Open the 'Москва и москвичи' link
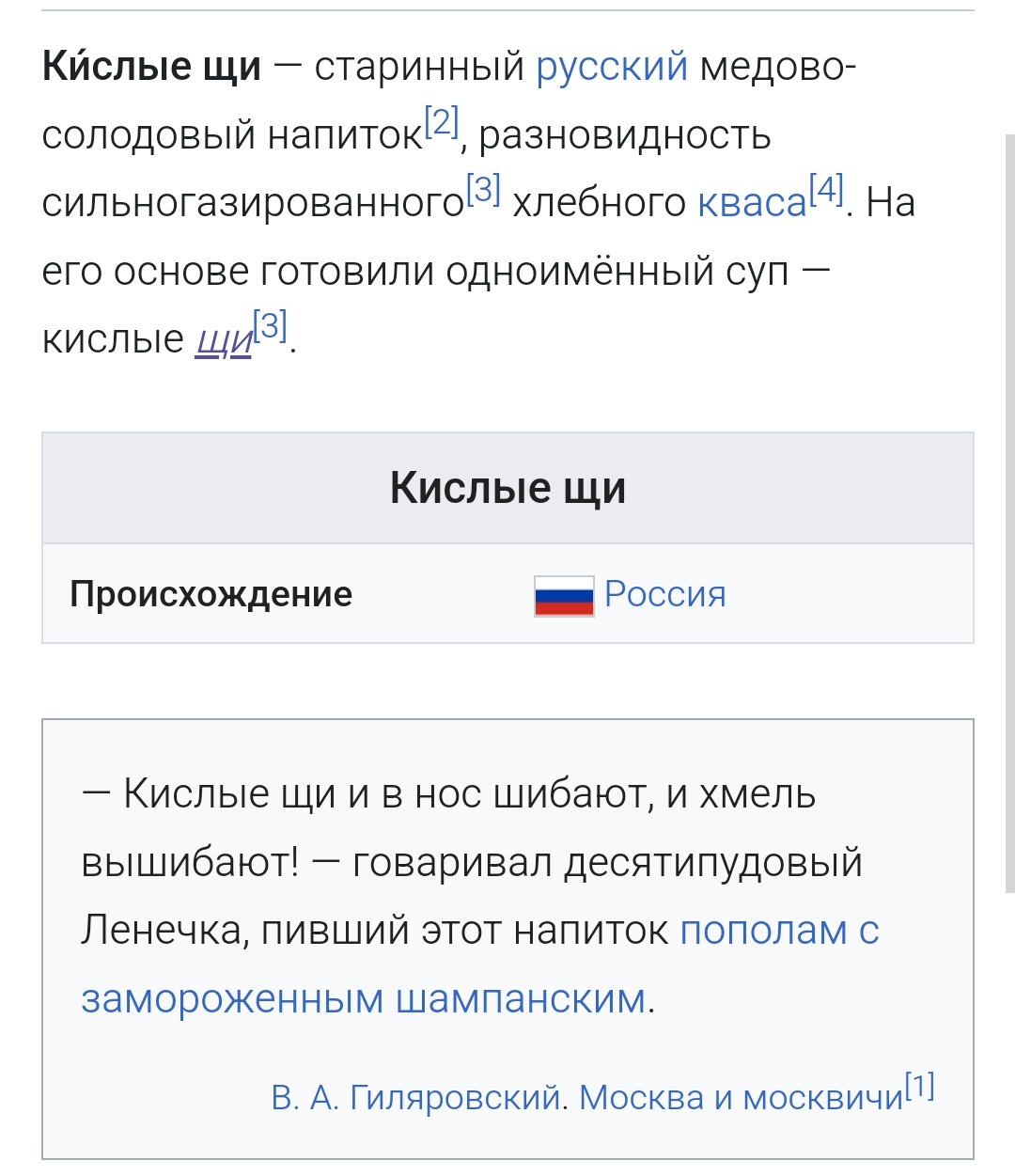Image resolution: width=1015 pixels, height=1176 pixels. [x=741, y=1097]
